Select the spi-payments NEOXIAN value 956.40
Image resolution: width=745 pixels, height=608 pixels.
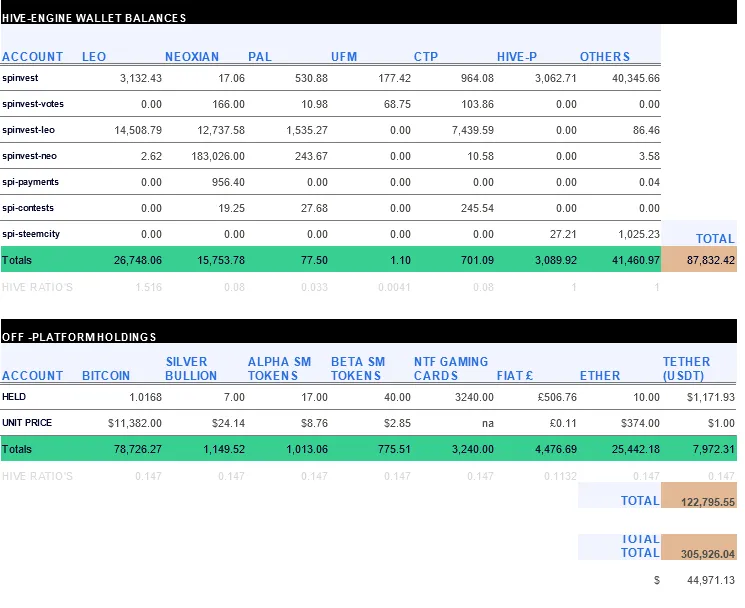228,182
